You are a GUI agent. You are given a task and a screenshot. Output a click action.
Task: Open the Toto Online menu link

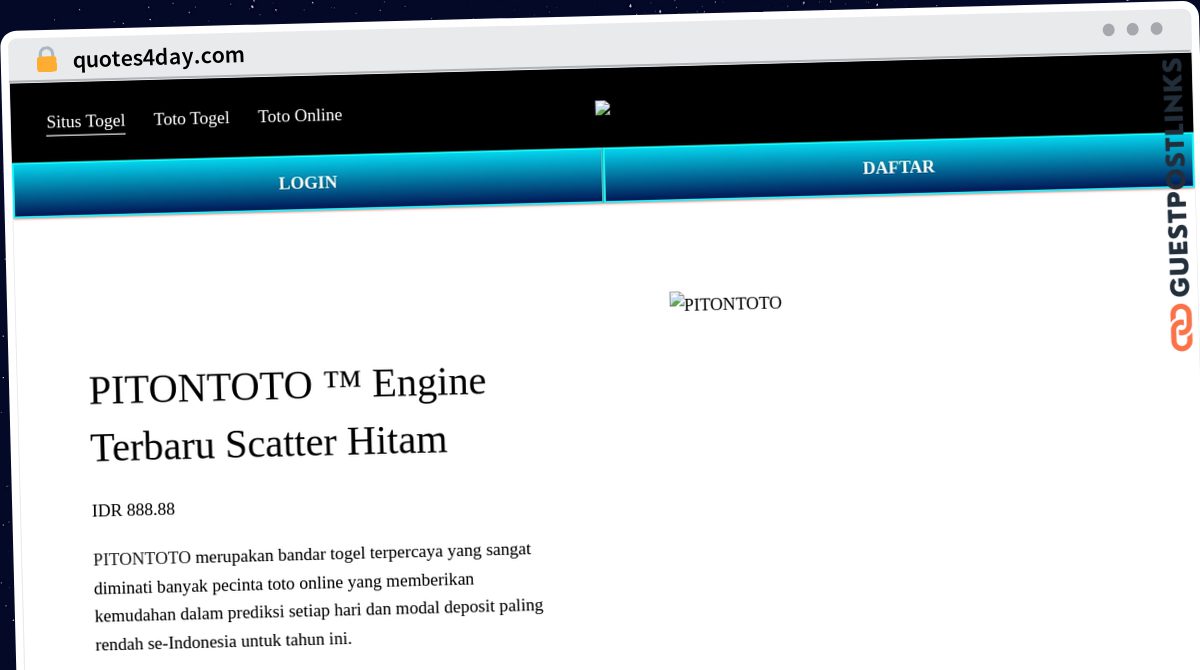[300, 115]
